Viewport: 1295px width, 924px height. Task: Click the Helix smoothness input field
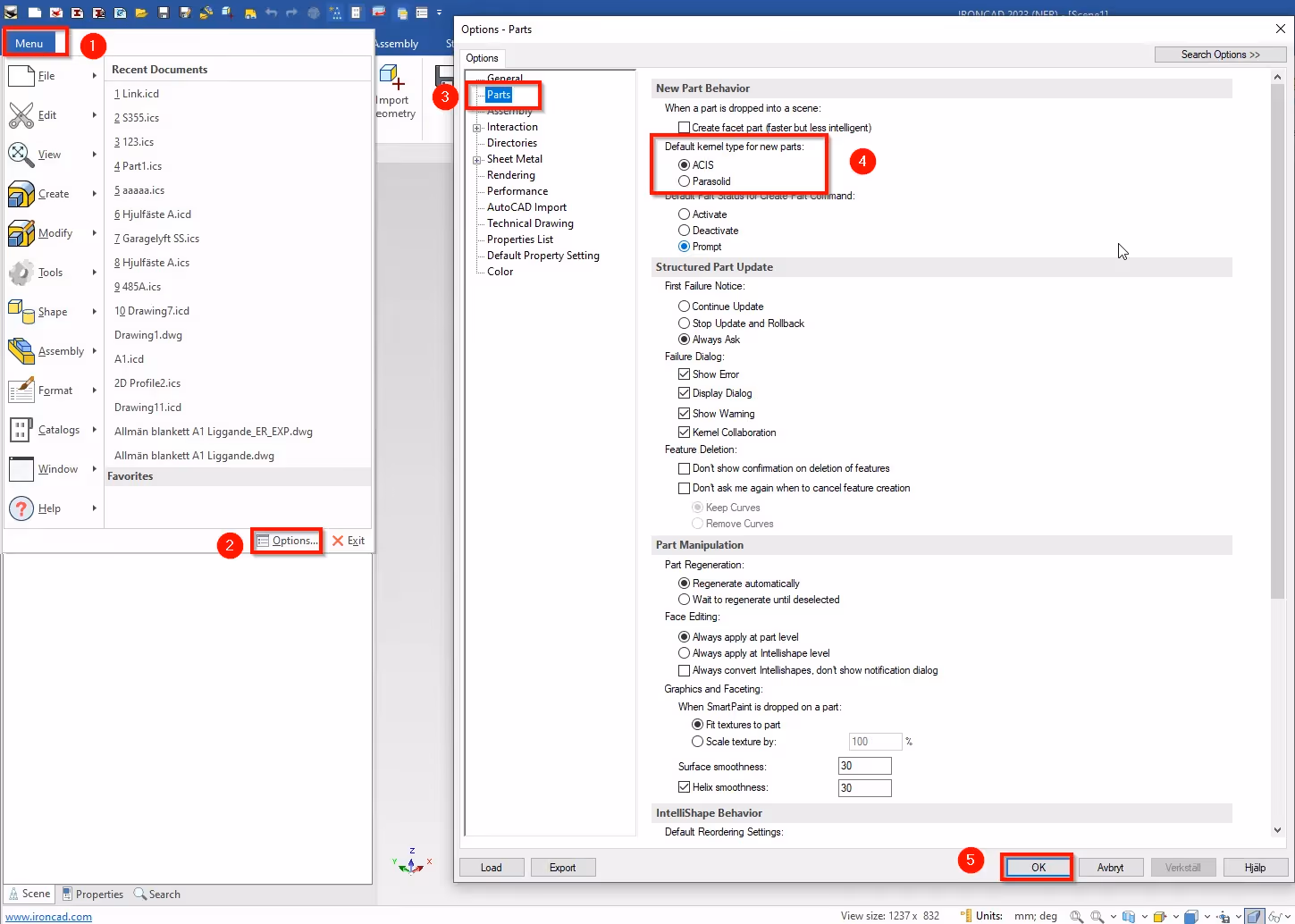(x=863, y=787)
